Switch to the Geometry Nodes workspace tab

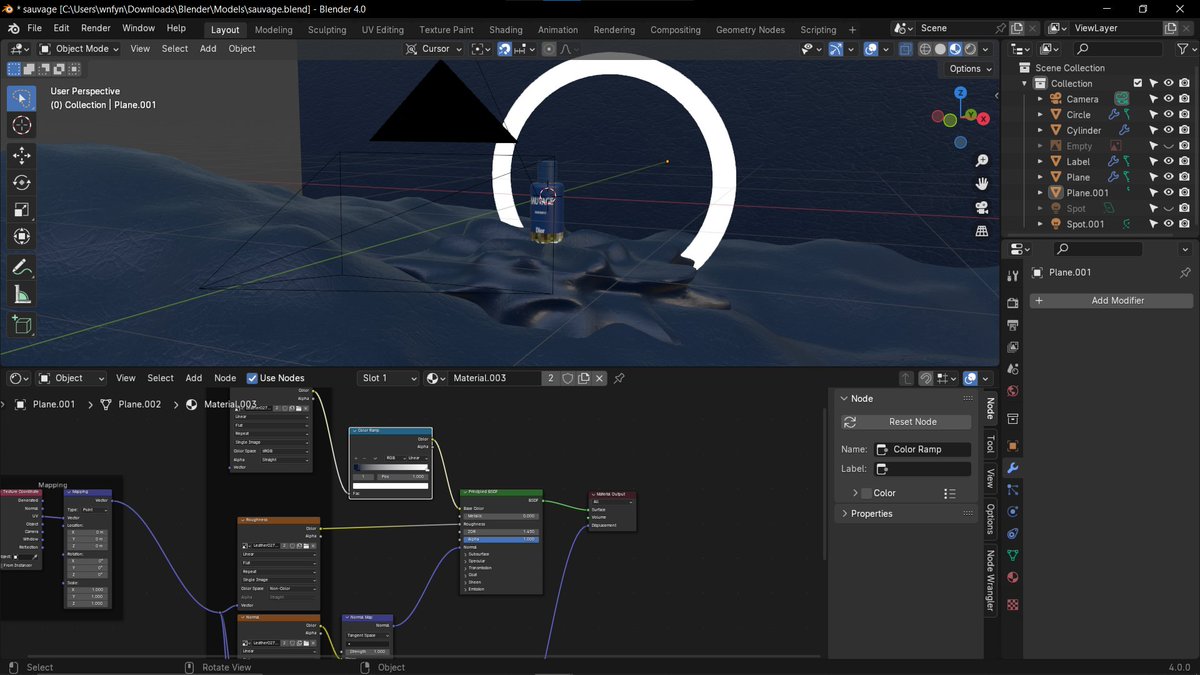[750, 29]
